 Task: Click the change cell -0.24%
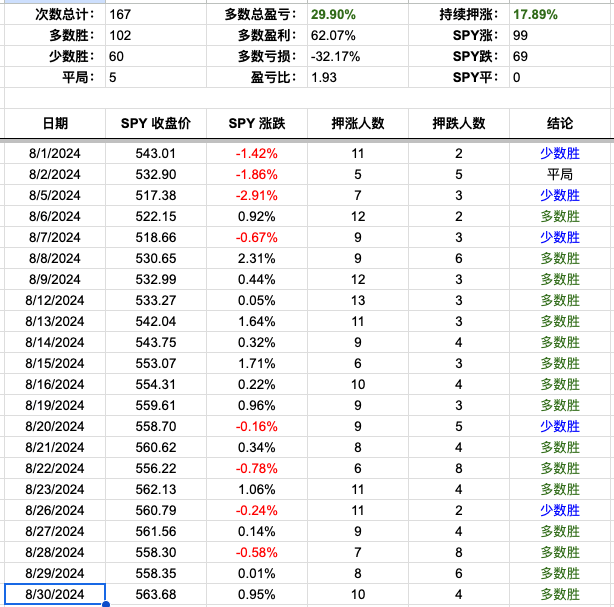(257, 510)
